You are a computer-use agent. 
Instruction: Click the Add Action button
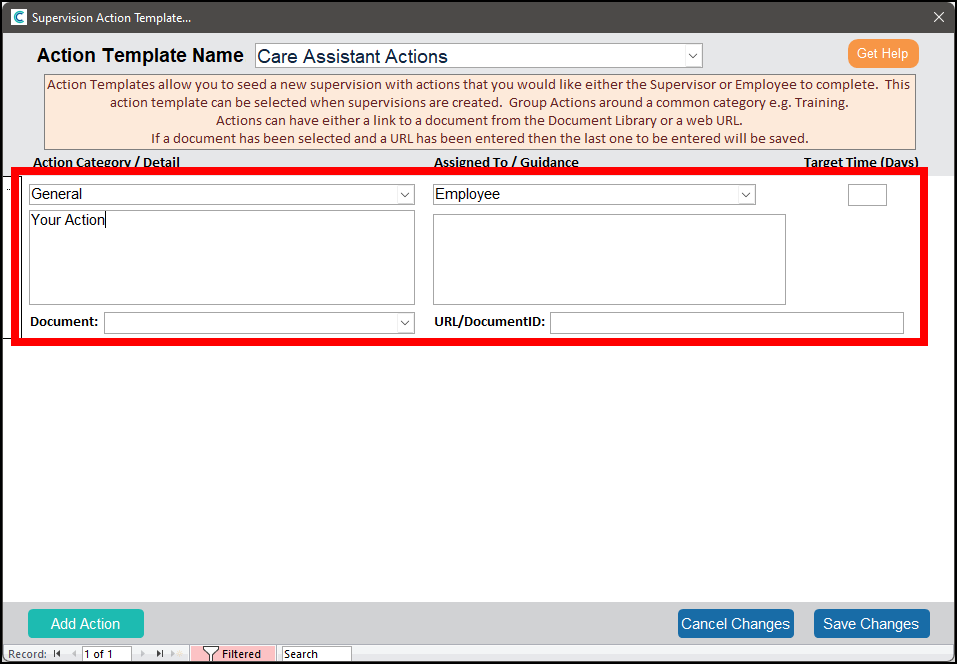[86, 624]
